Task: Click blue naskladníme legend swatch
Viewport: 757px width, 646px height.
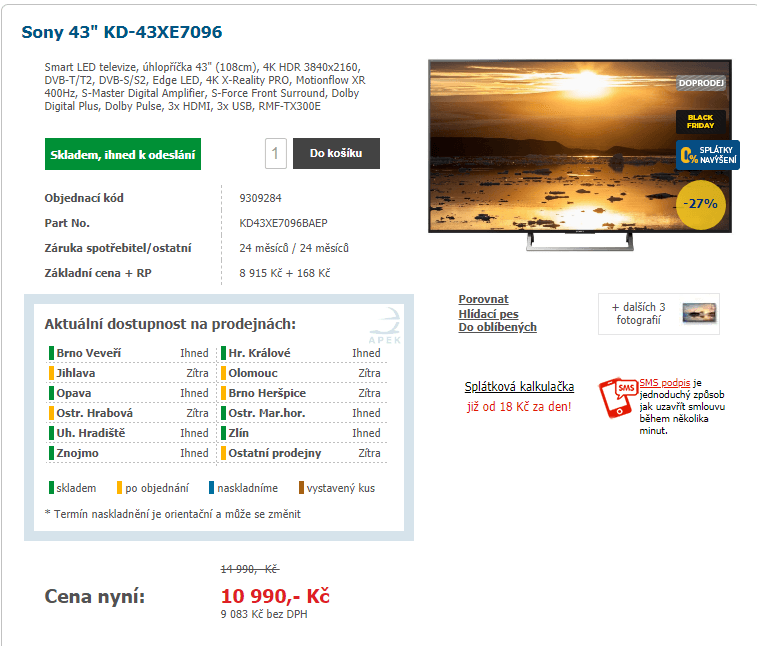Action: click(211, 488)
